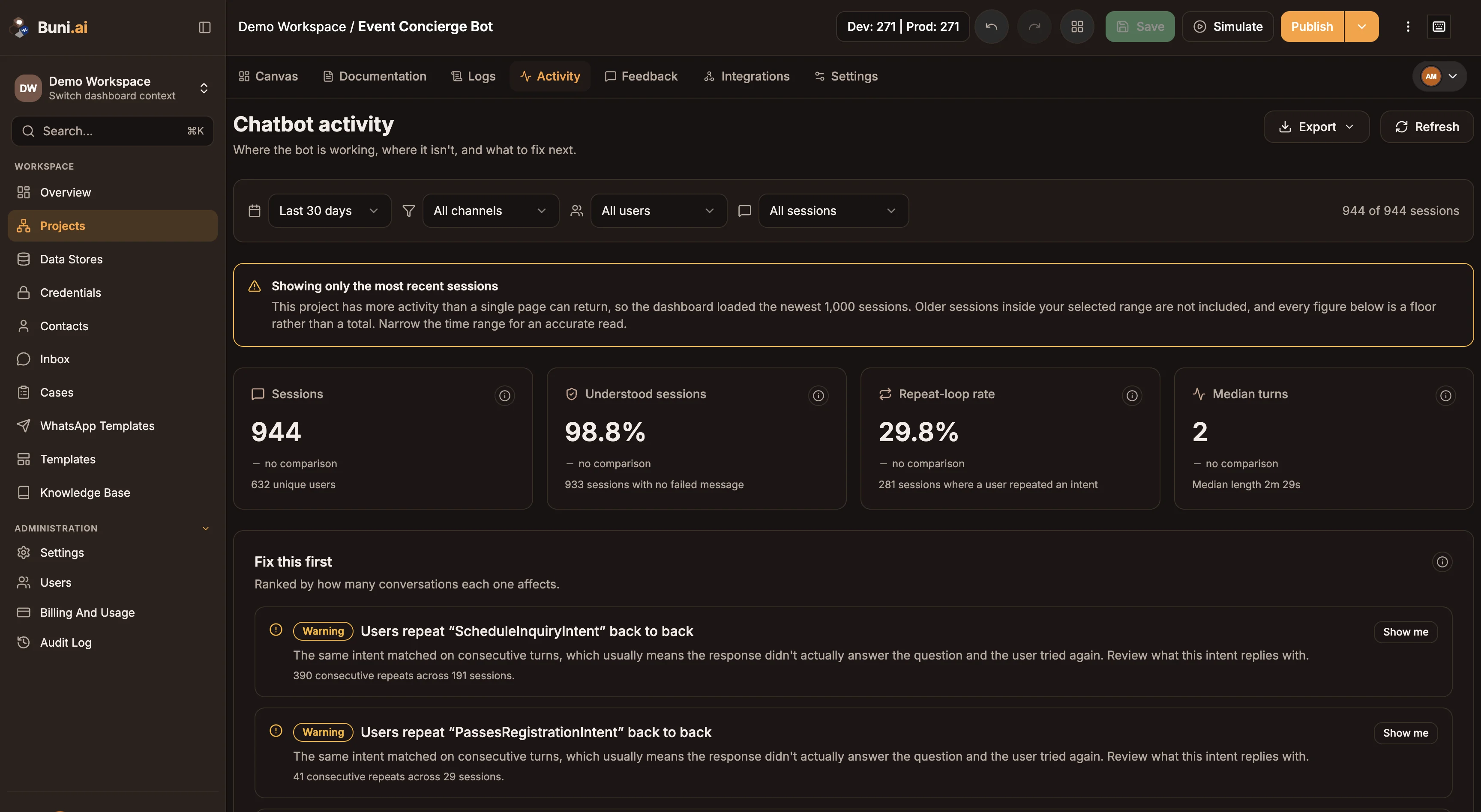Open Contacts in the sidebar
This screenshot has width=1481, height=812.
point(113,326)
